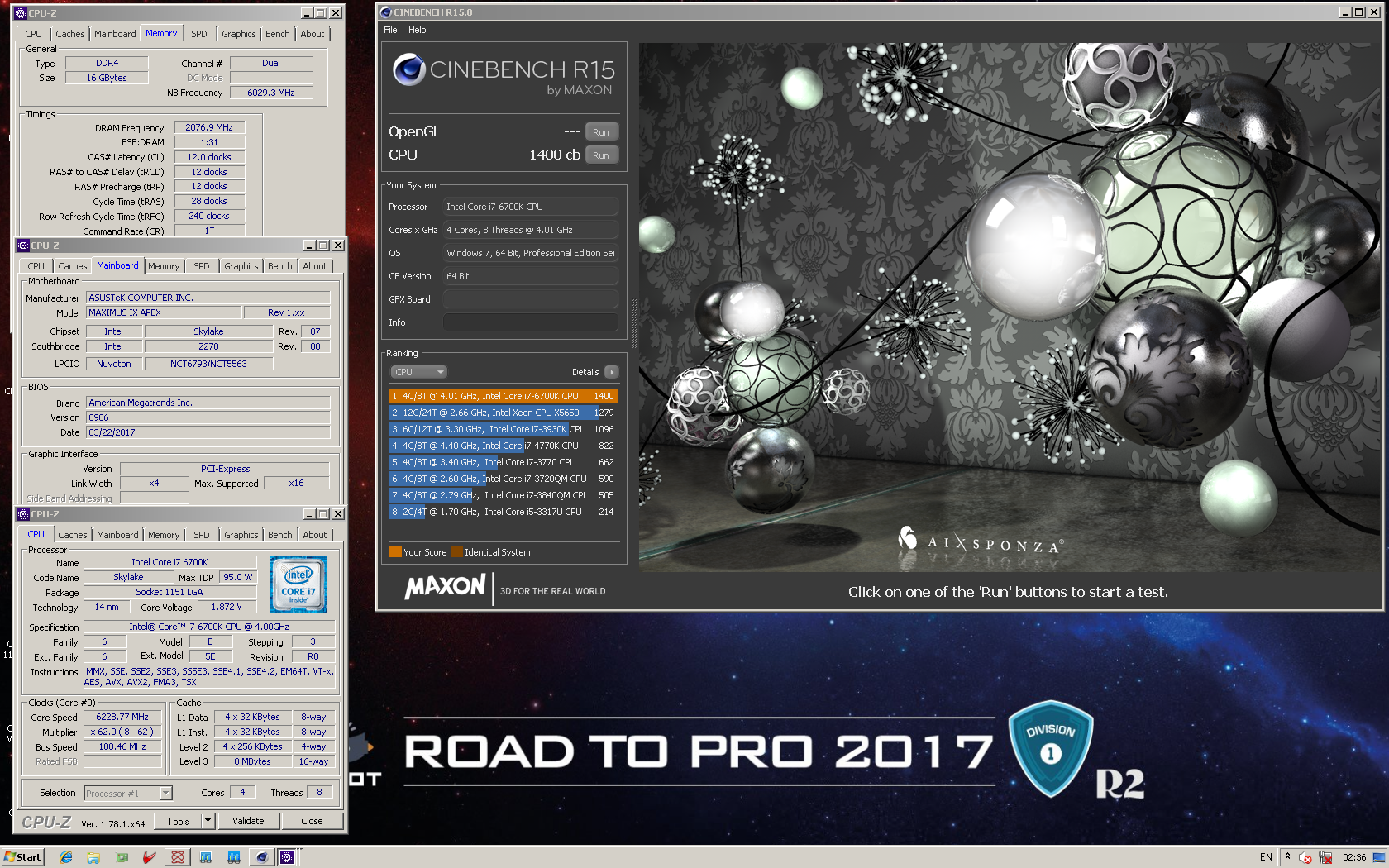Open the Ranking CPU dropdown
This screenshot has height=868, width=1389.
coord(418,372)
